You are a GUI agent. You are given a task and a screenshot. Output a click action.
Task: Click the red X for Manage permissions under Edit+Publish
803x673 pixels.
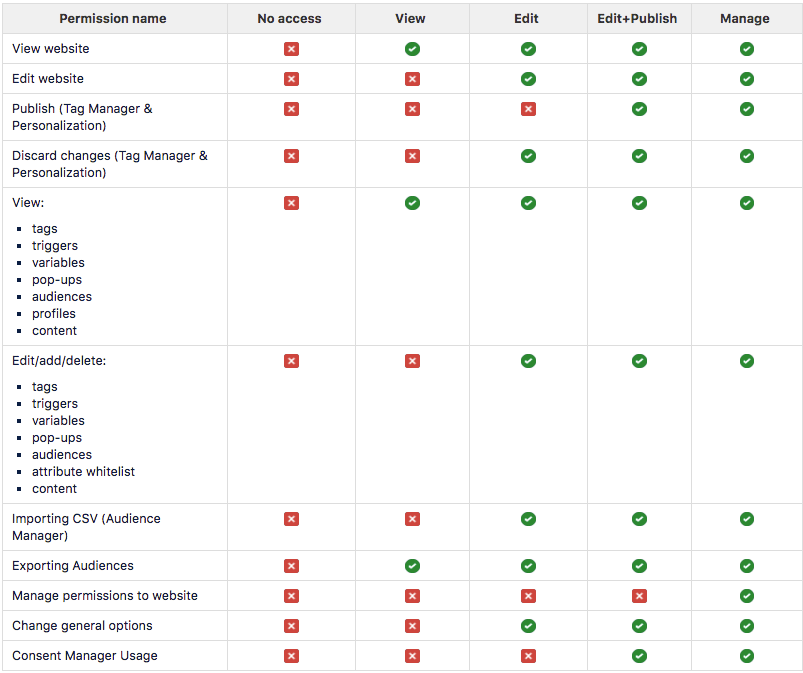click(x=639, y=596)
